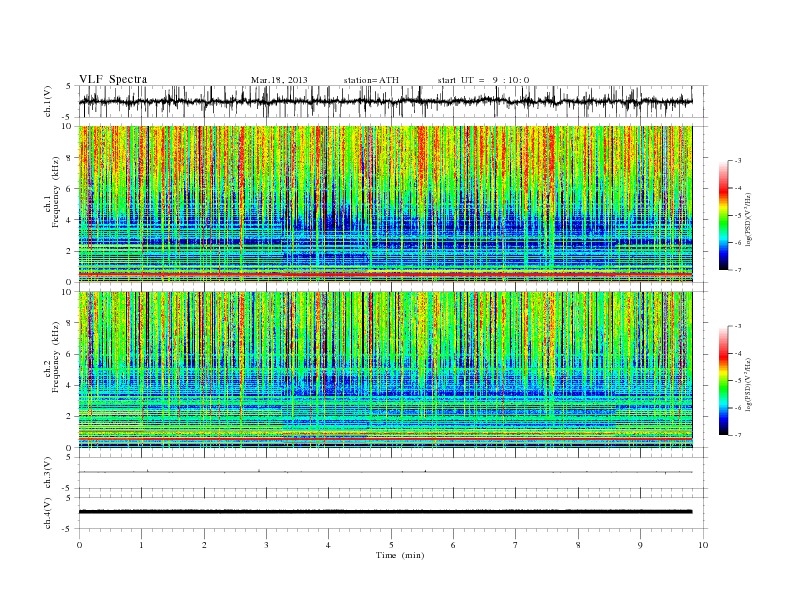Click the "Time (min)" axis label

pos(400,555)
